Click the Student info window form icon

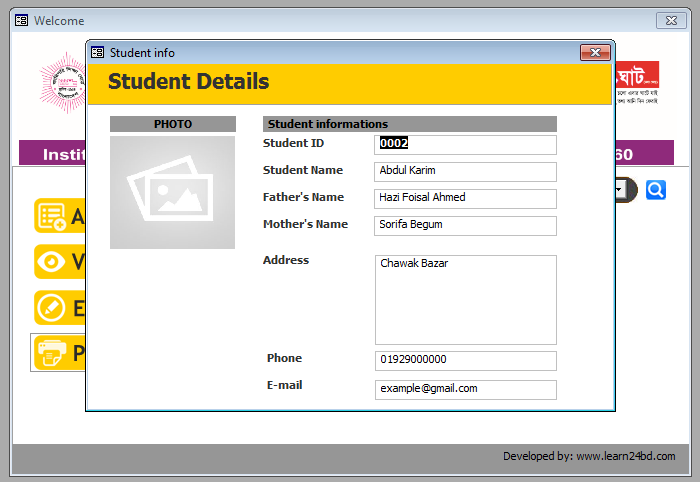click(x=97, y=53)
